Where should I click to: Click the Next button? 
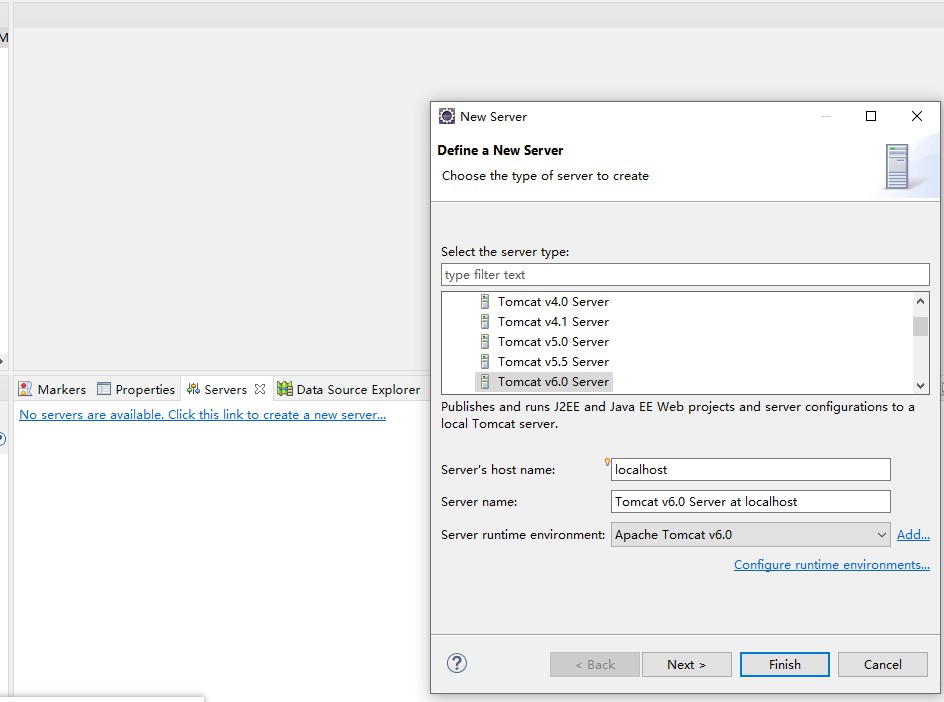pos(686,665)
